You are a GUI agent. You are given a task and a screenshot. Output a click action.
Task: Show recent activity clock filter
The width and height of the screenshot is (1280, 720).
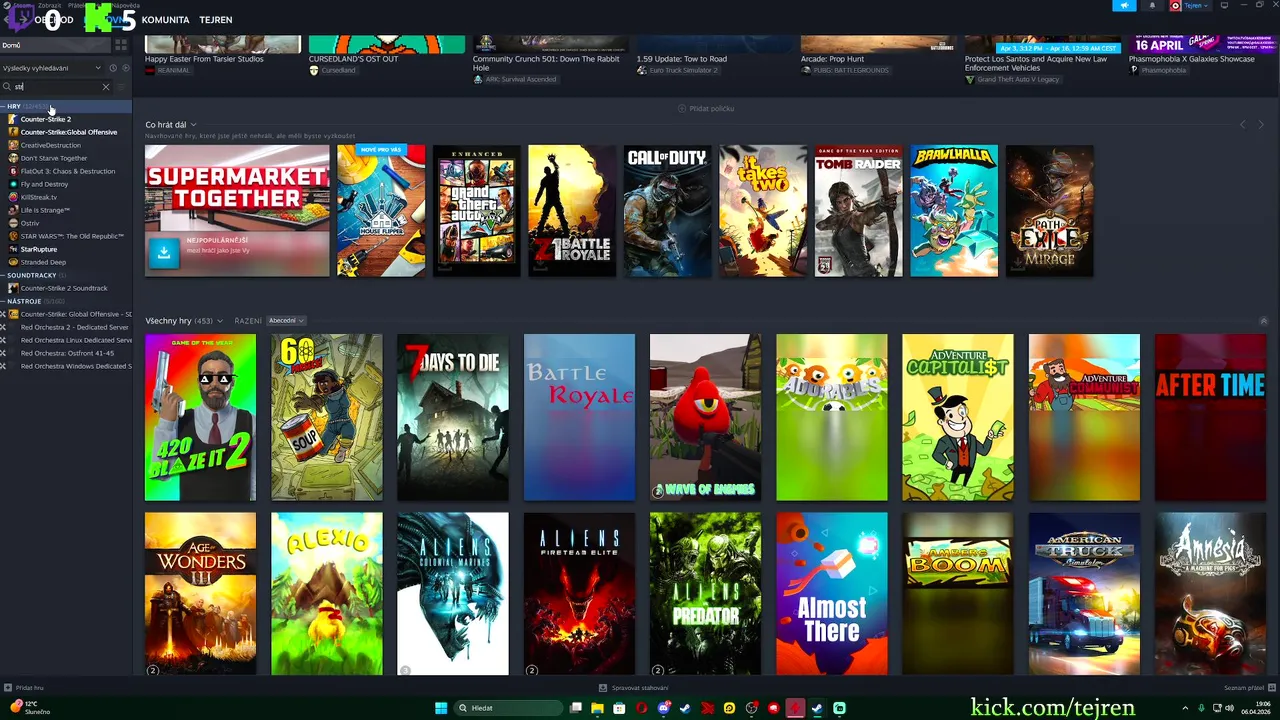click(x=113, y=68)
